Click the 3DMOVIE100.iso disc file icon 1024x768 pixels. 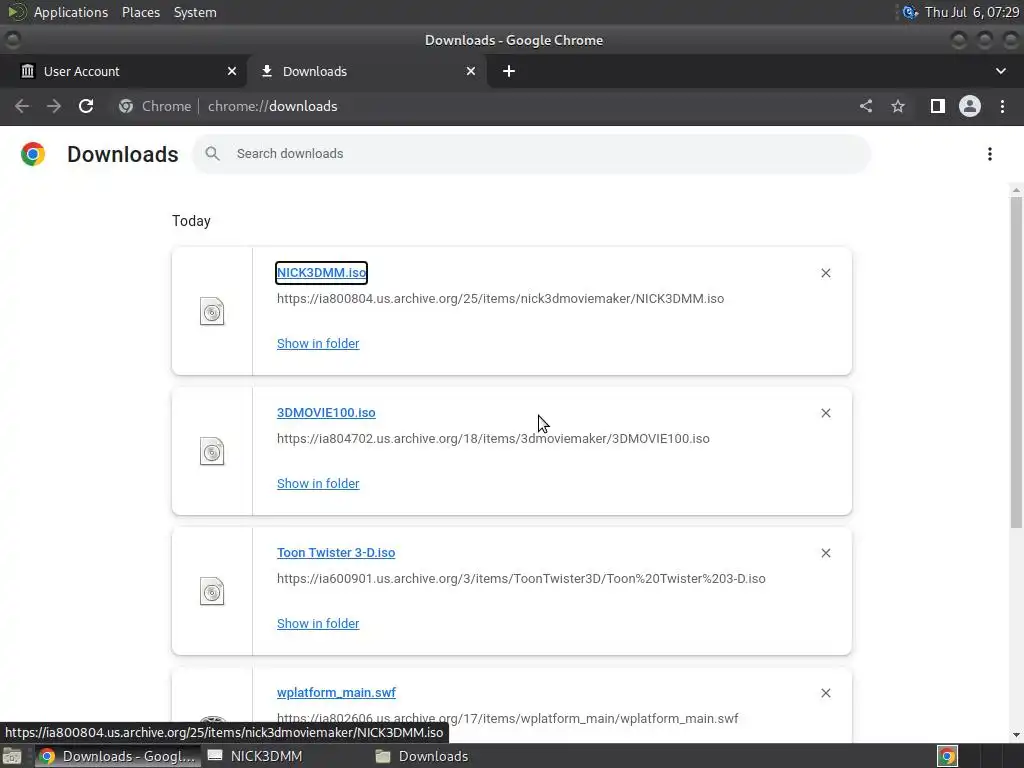click(x=212, y=451)
